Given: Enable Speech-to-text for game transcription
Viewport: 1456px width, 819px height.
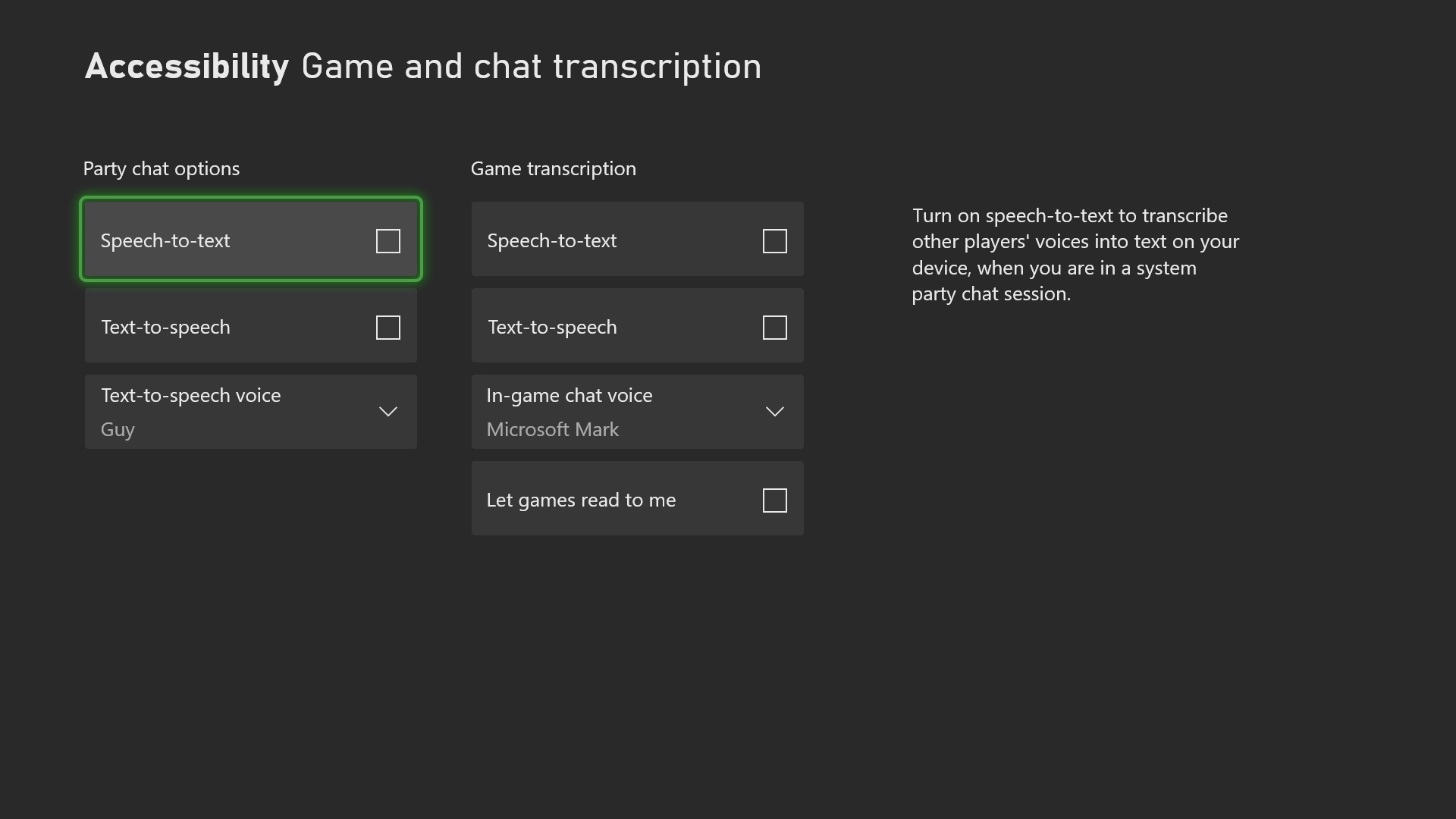Looking at the screenshot, I should (x=774, y=240).
